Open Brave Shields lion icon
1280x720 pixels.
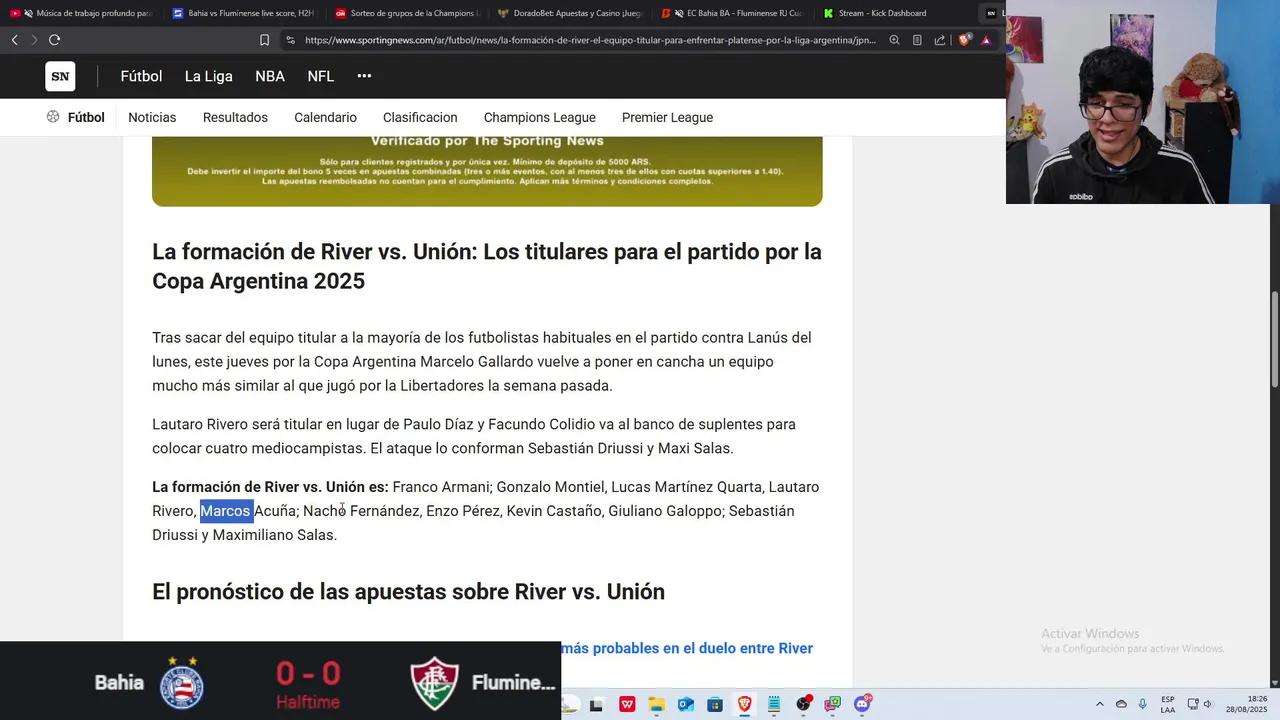point(964,40)
